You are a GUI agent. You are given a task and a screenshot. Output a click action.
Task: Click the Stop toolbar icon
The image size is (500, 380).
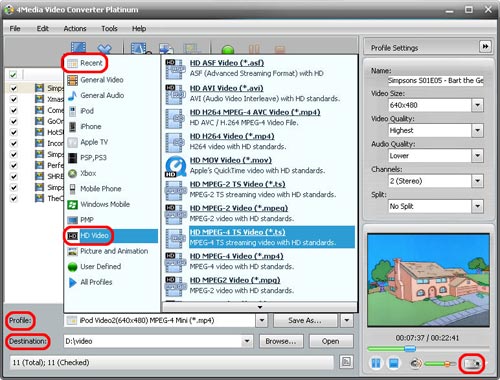[280, 50]
